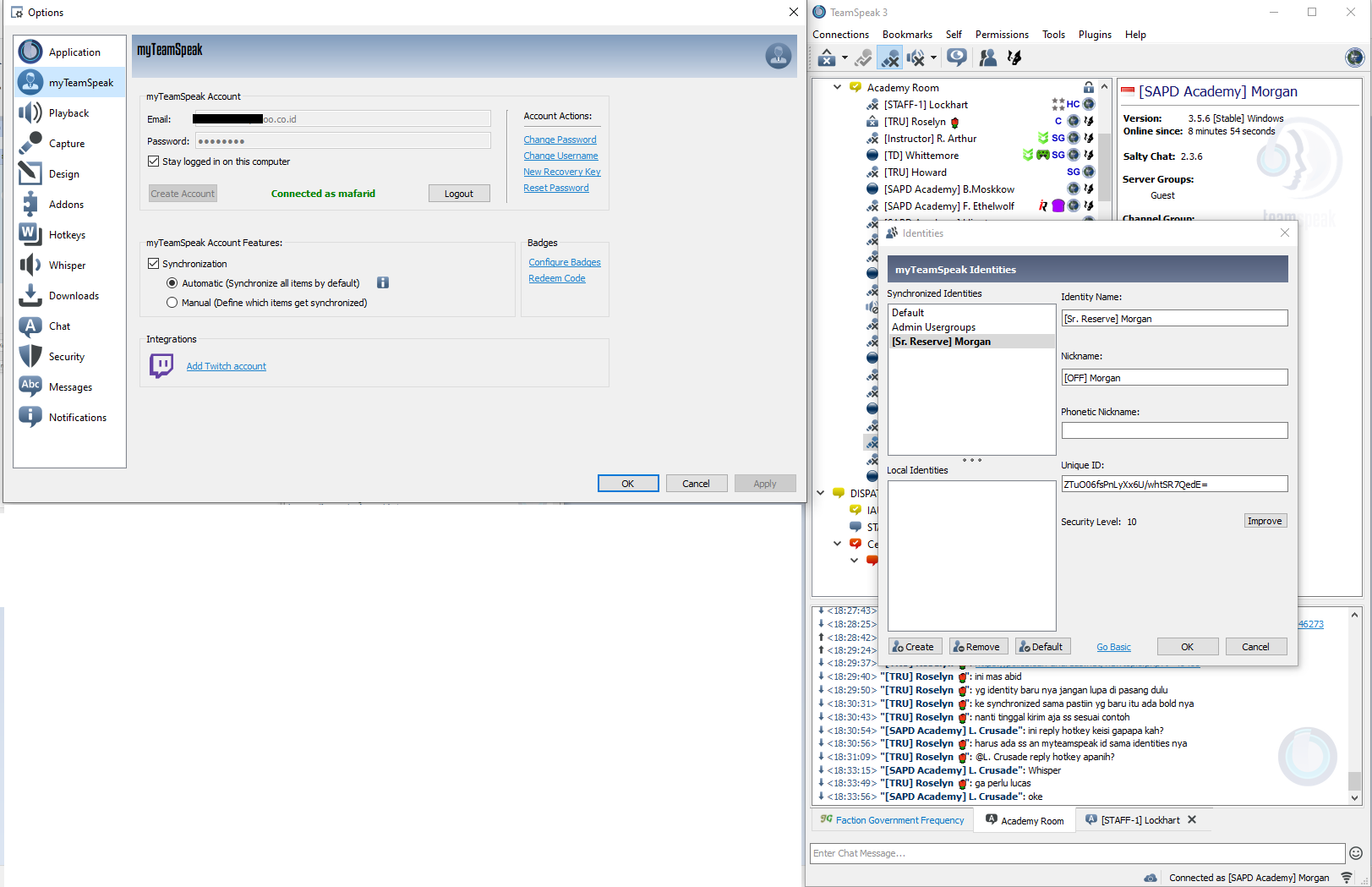1372x887 pixels.
Task: Collapse the DISPA channel chevron
Action: coord(820,493)
